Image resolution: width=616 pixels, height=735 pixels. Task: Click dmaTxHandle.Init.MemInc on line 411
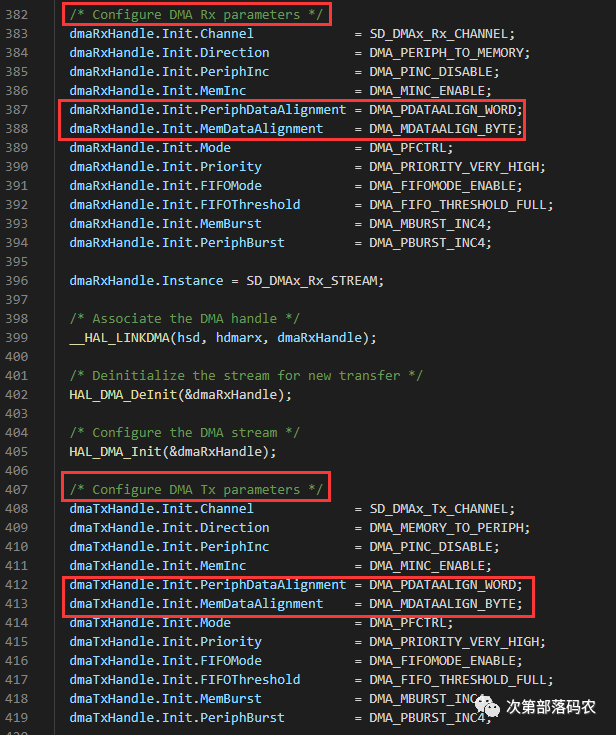[x=158, y=566]
